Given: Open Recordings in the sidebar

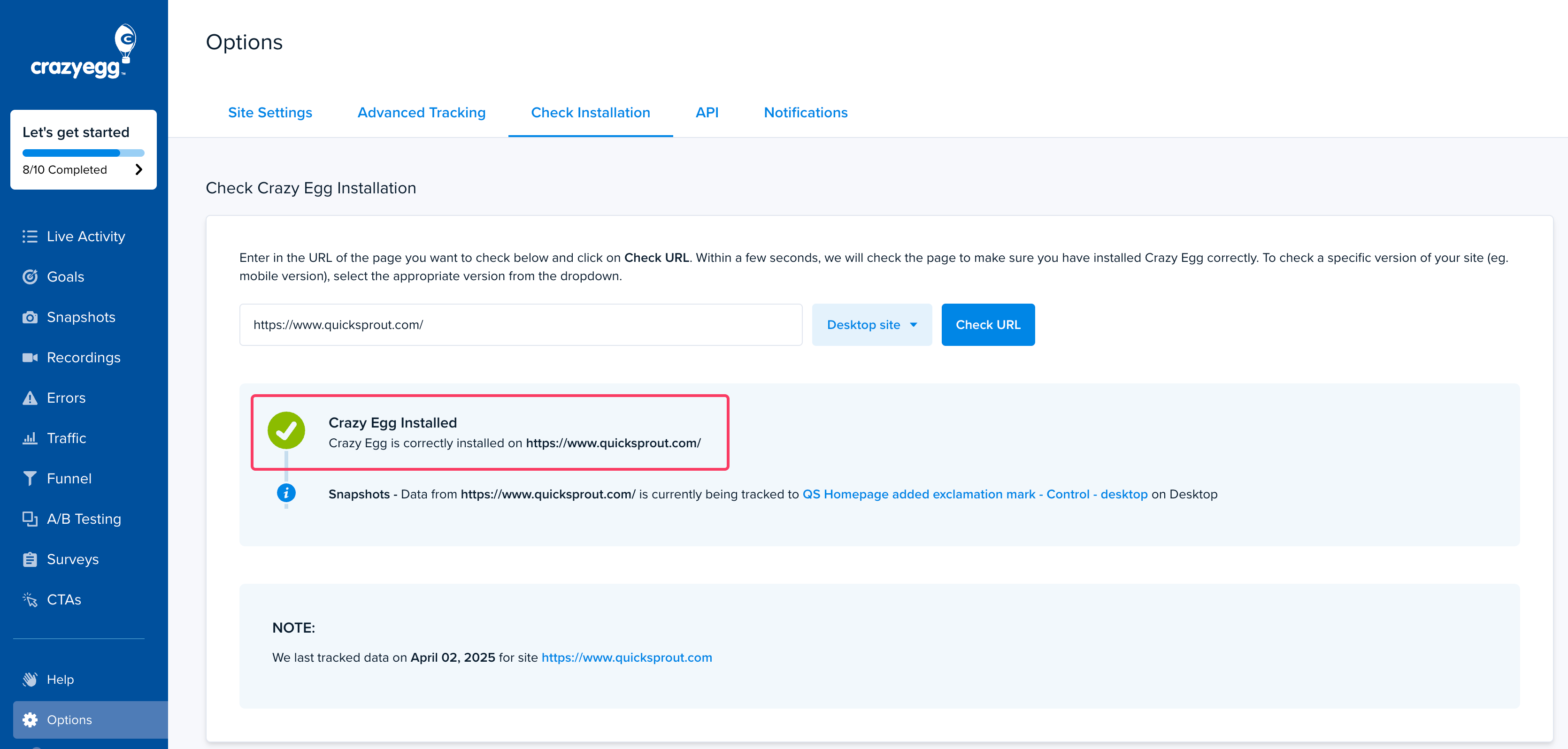Looking at the screenshot, I should coord(84,357).
